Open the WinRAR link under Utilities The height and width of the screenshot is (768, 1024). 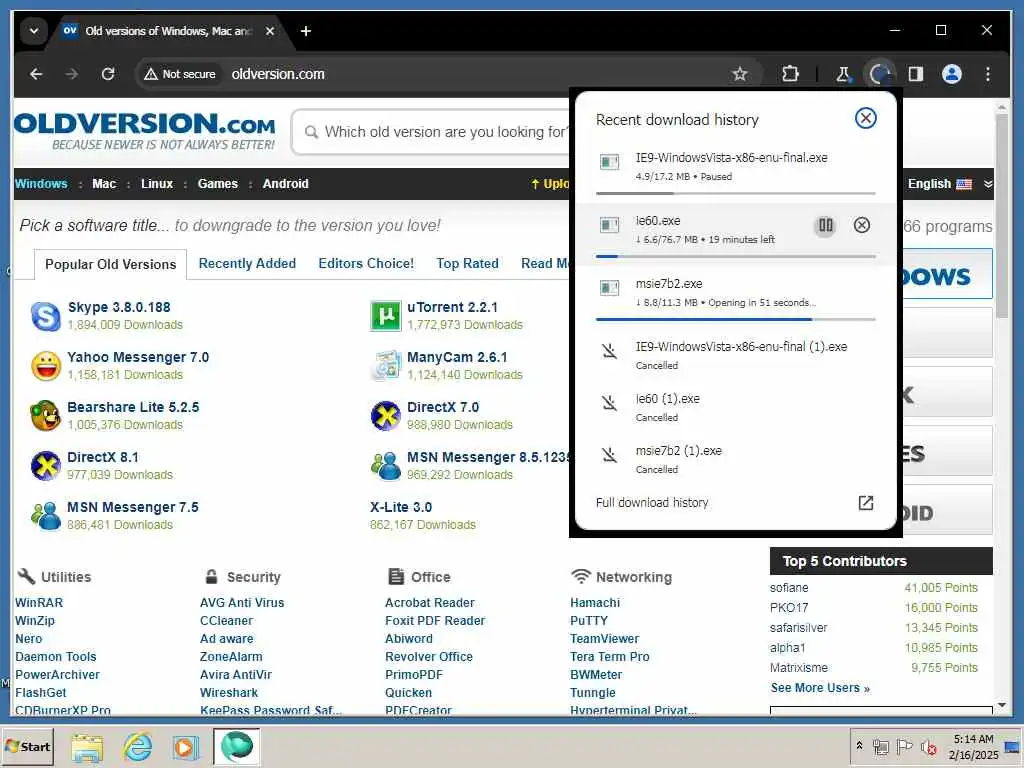click(39, 603)
